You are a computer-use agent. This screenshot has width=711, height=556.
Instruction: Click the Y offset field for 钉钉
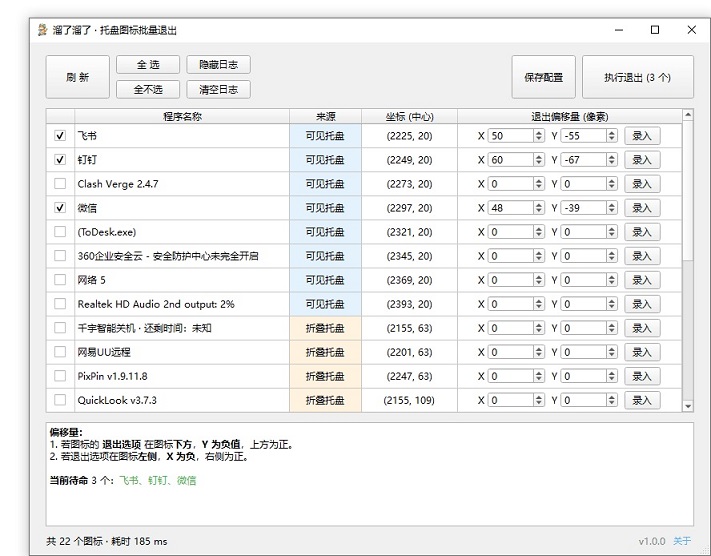pyautogui.click(x=583, y=160)
